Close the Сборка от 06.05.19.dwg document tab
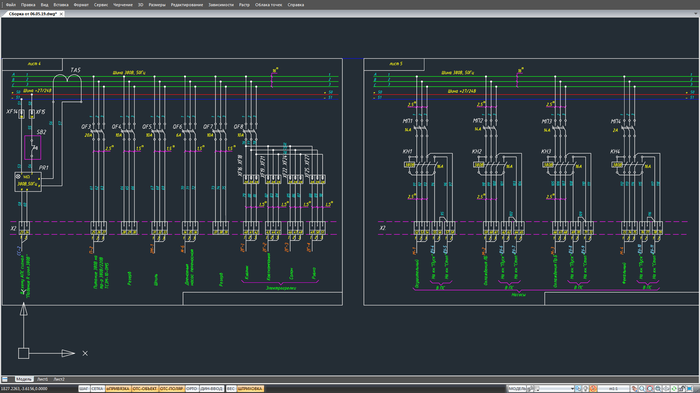This screenshot has width=700, height=393. (x=61, y=14)
